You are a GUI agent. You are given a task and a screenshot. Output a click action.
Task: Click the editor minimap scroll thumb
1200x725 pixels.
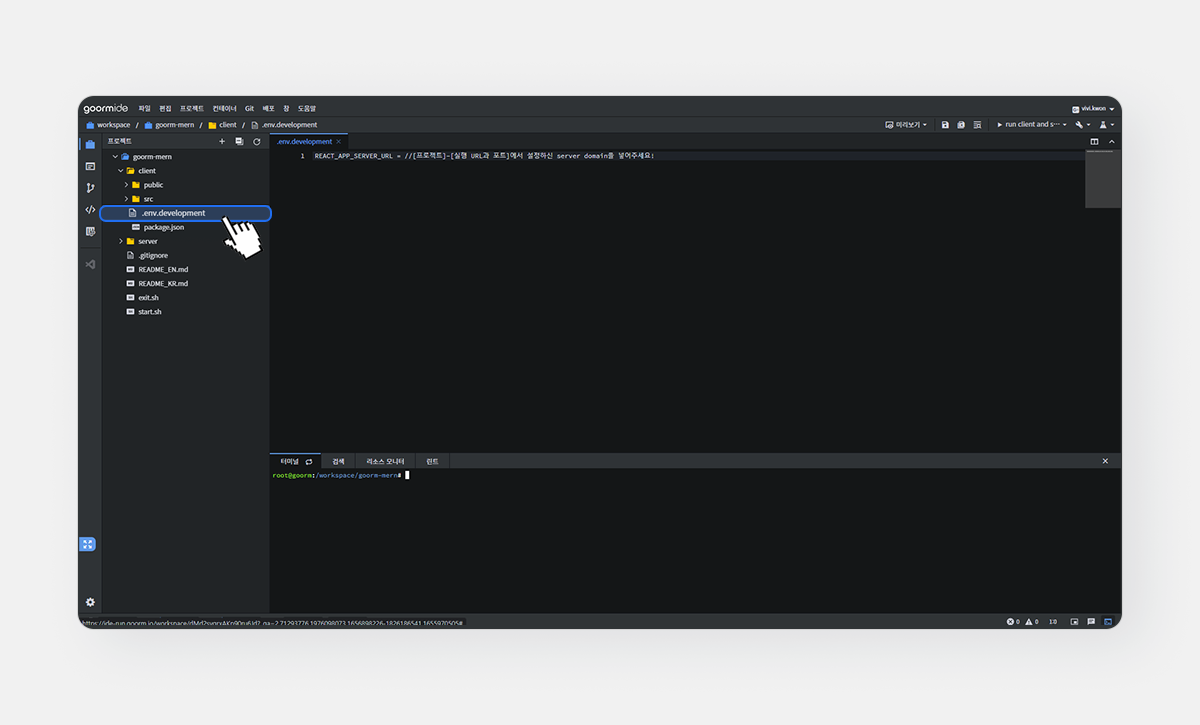[x=1103, y=179]
